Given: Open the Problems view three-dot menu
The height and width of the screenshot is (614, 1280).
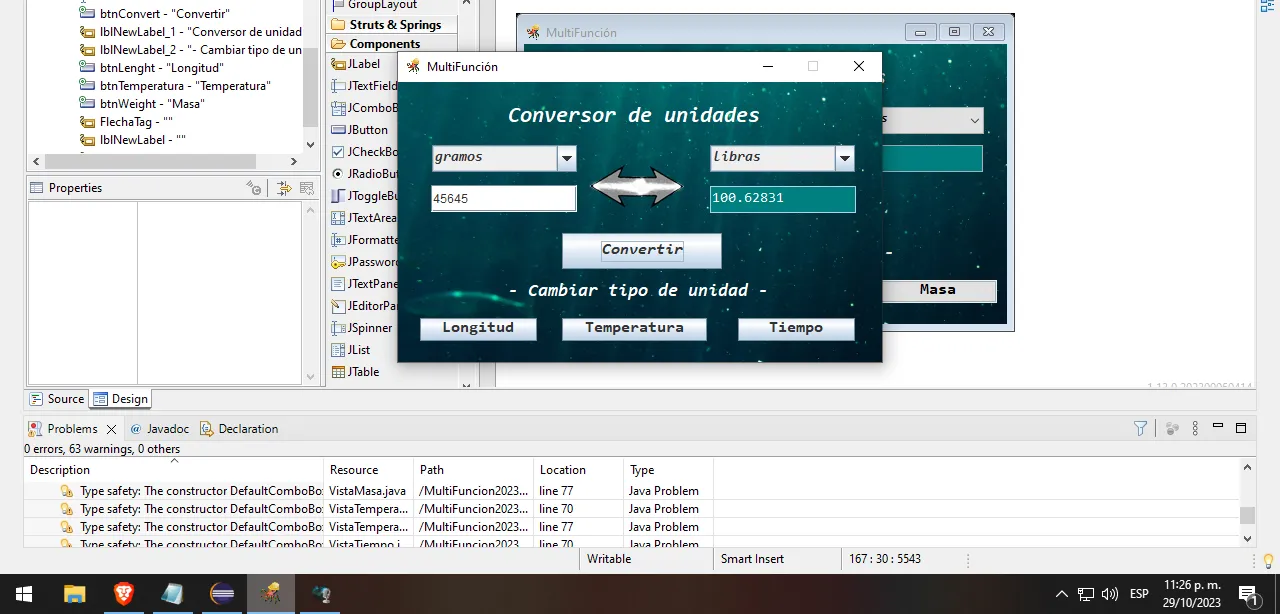Looking at the screenshot, I should pyautogui.click(x=1195, y=428).
